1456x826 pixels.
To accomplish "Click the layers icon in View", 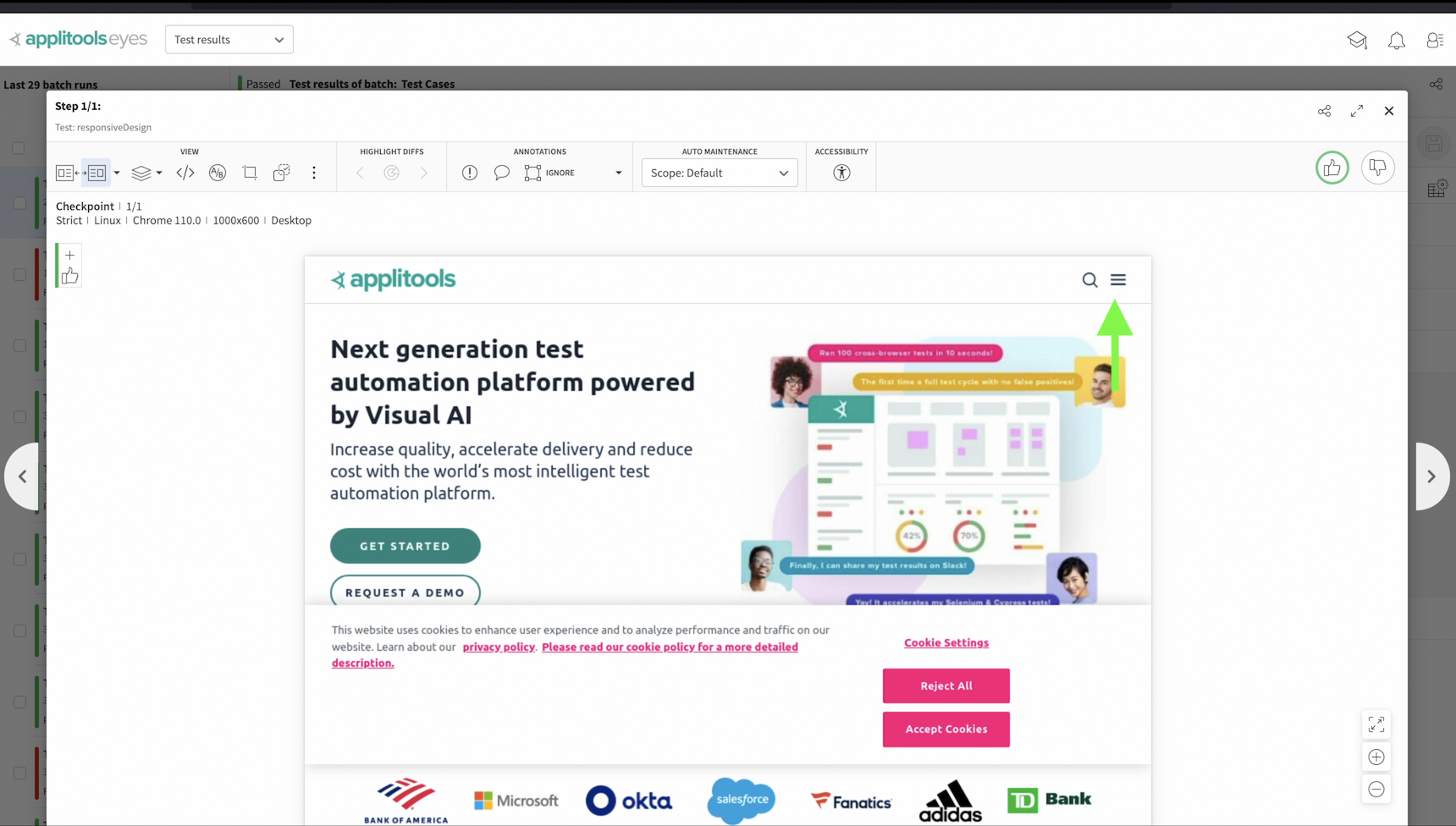I will (x=141, y=173).
